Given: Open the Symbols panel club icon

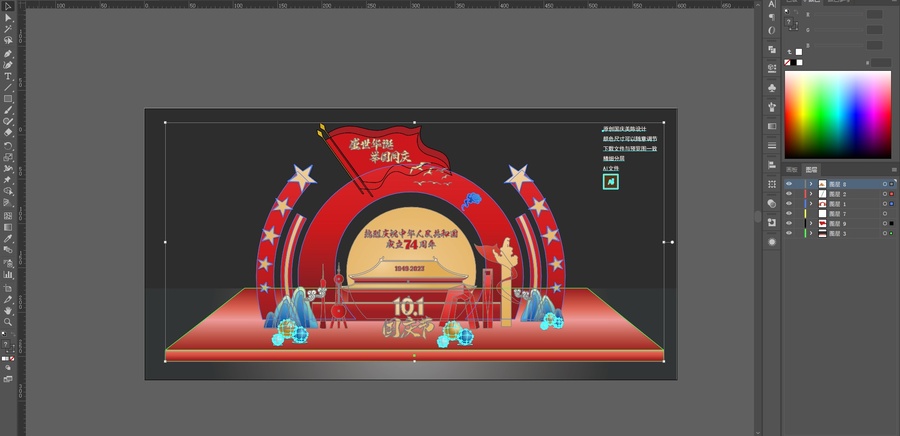Looking at the screenshot, I should 771,88.
